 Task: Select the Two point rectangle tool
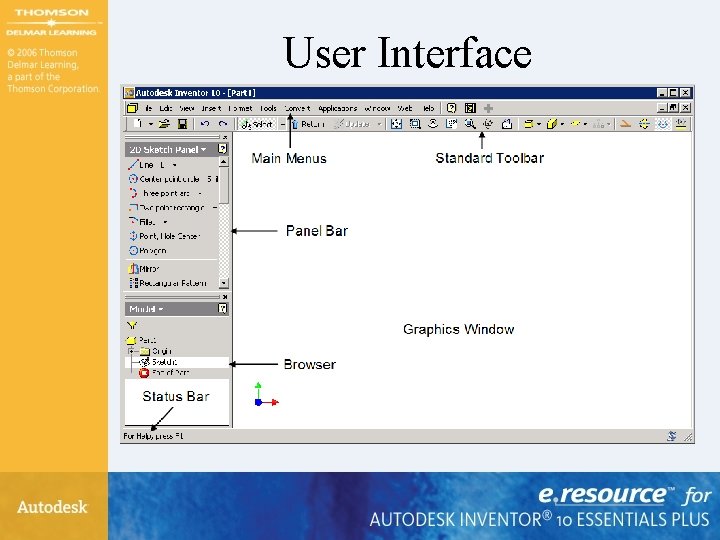point(167,208)
